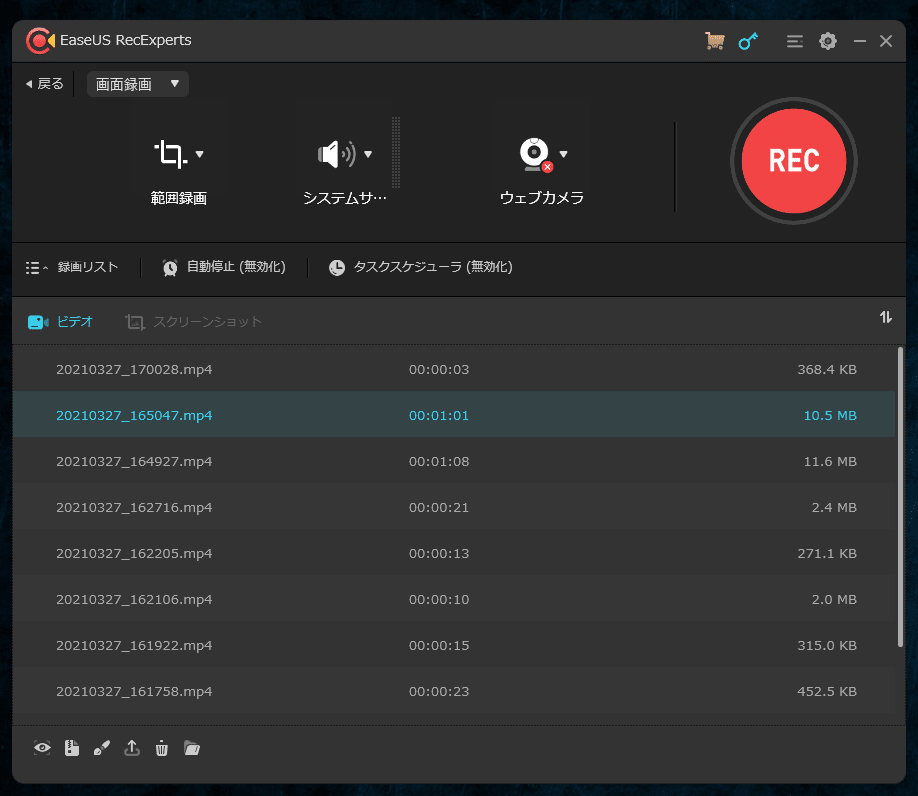Viewport: 918px width, 796px height.
Task: Select 20210327_162106.mp4 recording
Action: click(454, 599)
